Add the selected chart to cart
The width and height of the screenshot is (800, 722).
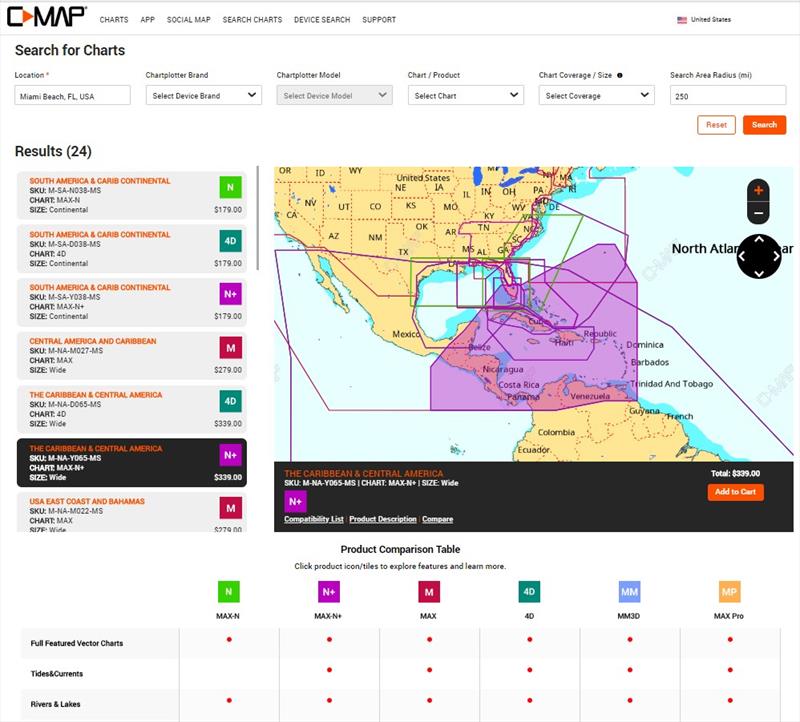point(735,492)
